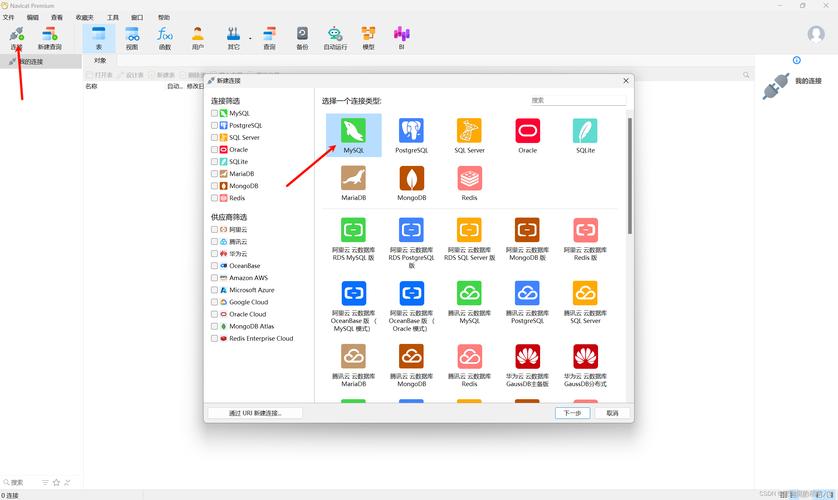Select 华为云 GaussDB分布式 tile

(x=585, y=365)
